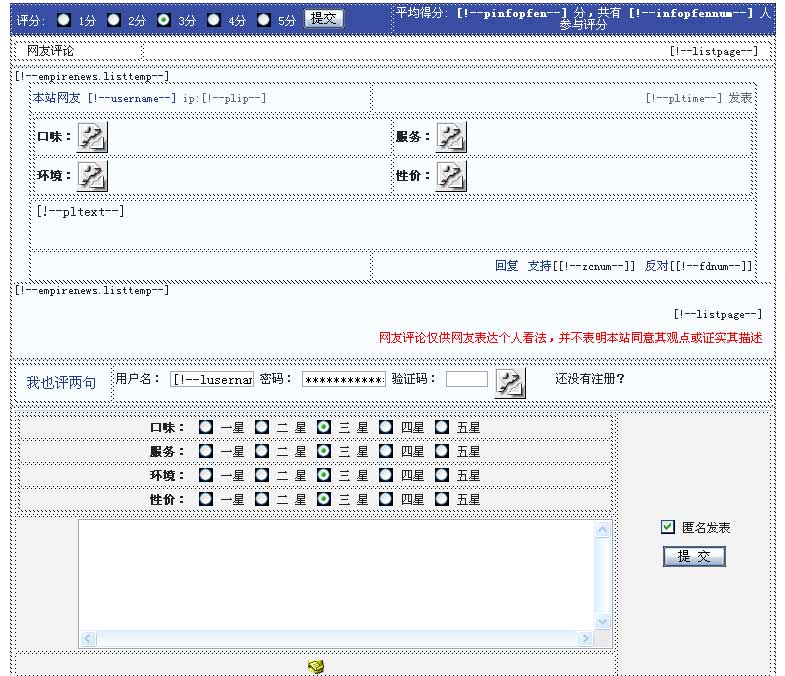The image size is (785, 676).
Task: Click the 提 交 button under 匿名发表
Action: coord(694,556)
